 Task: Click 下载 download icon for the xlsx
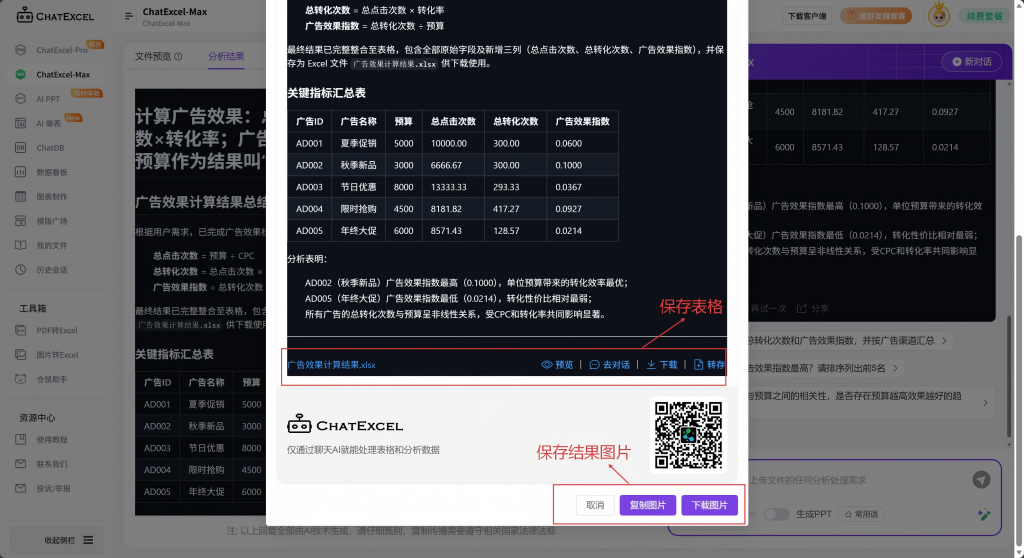(x=650, y=365)
